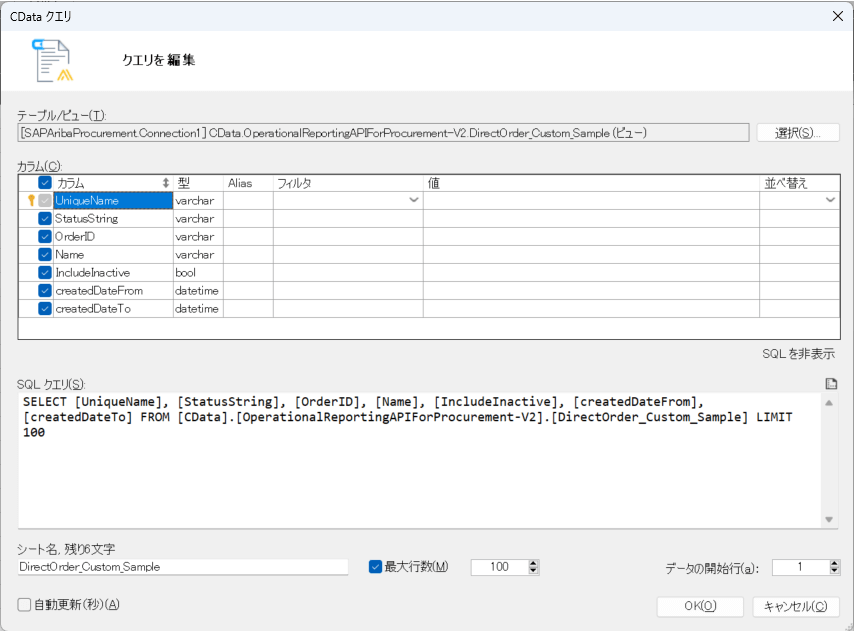Image resolution: width=854 pixels, height=631 pixels.
Task: Uncheck the Name column checkbox
Action: click(45, 254)
